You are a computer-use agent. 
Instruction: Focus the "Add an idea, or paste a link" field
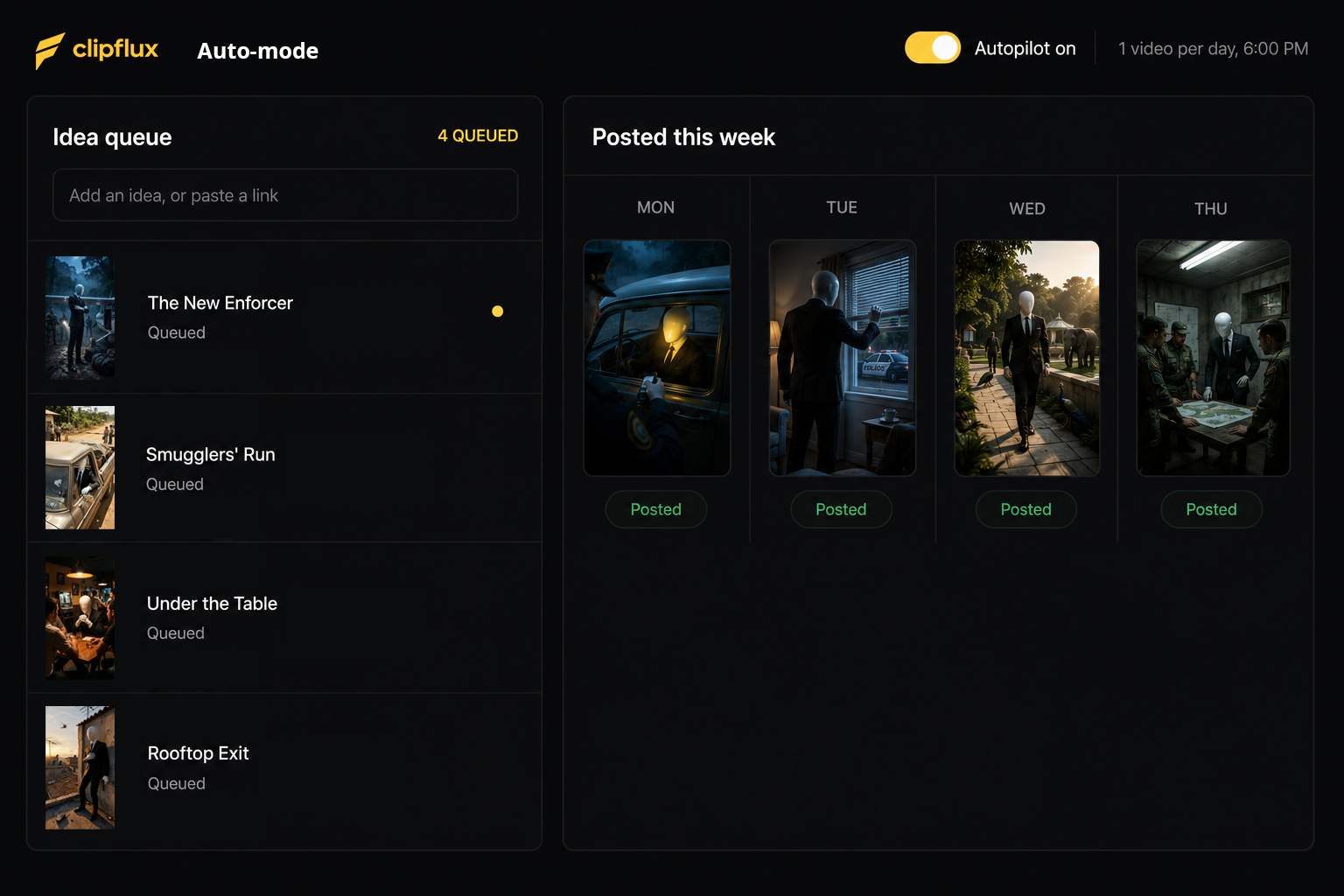pyautogui.click(x=285, y=195)
